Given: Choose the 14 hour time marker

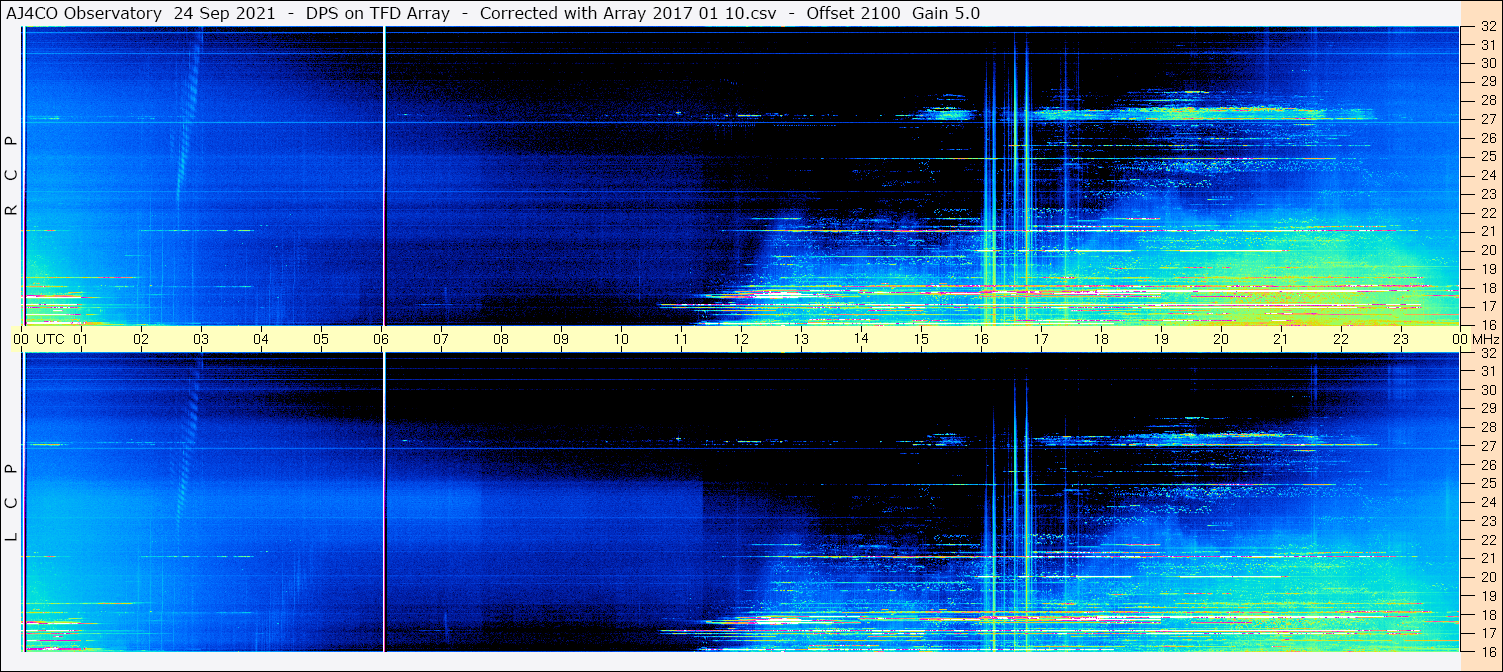Looking at the screenshot, I should click(861, 339).
